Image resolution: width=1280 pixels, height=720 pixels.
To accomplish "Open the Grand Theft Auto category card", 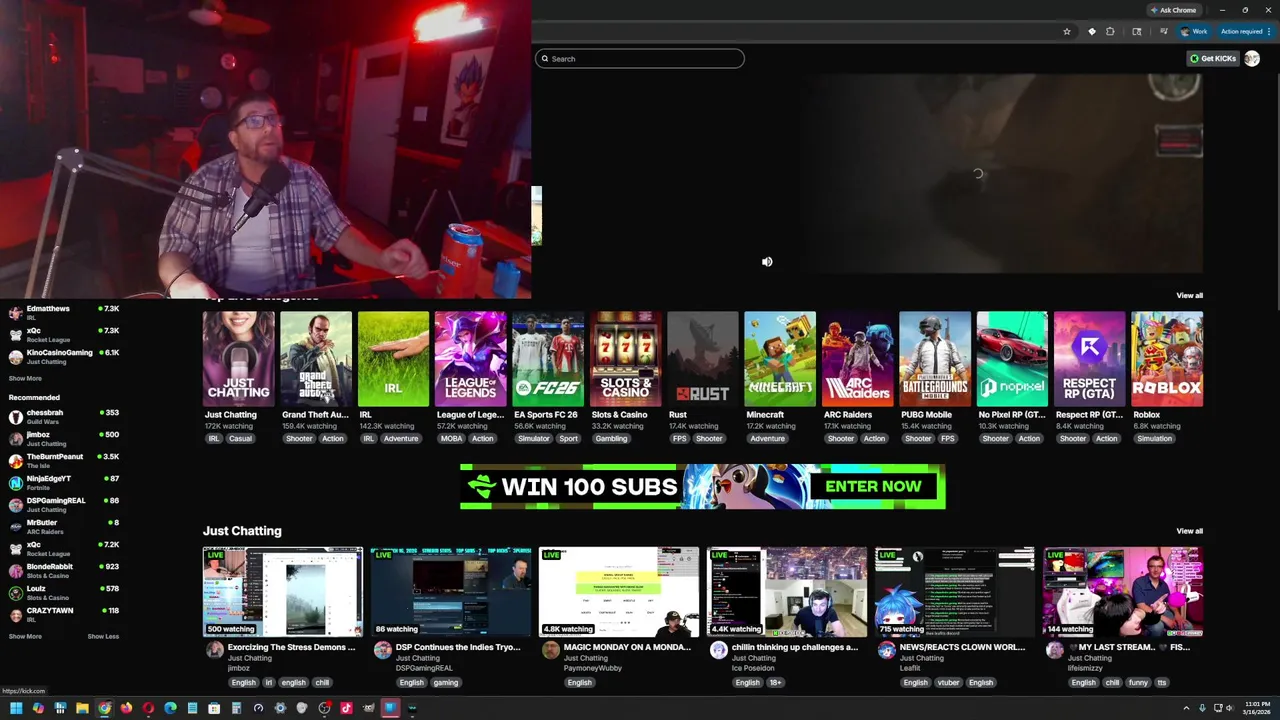I will coord(316,359).
